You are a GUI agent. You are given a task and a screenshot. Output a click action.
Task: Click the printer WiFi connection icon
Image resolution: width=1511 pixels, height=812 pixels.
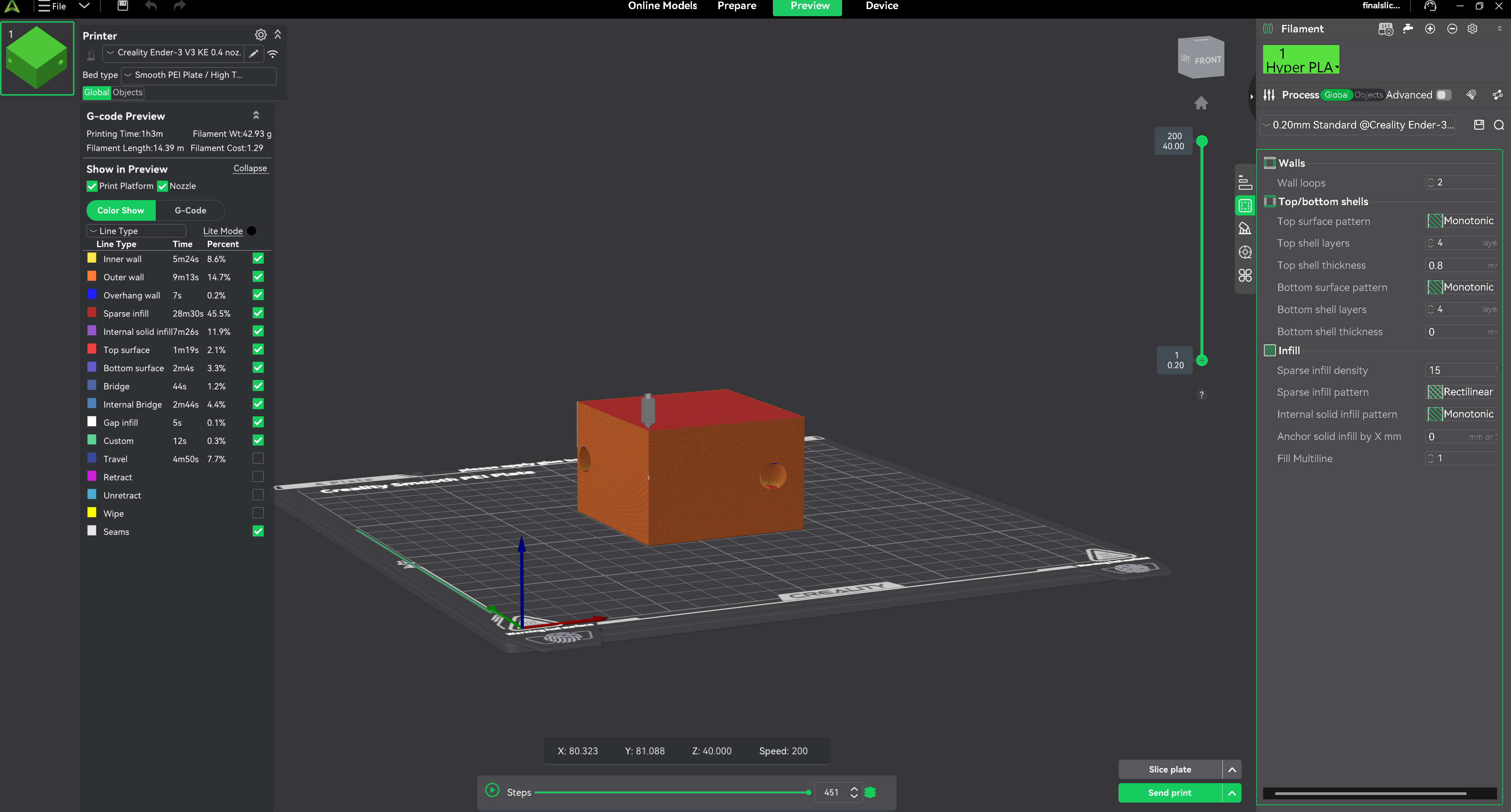(x=273, y=53)
